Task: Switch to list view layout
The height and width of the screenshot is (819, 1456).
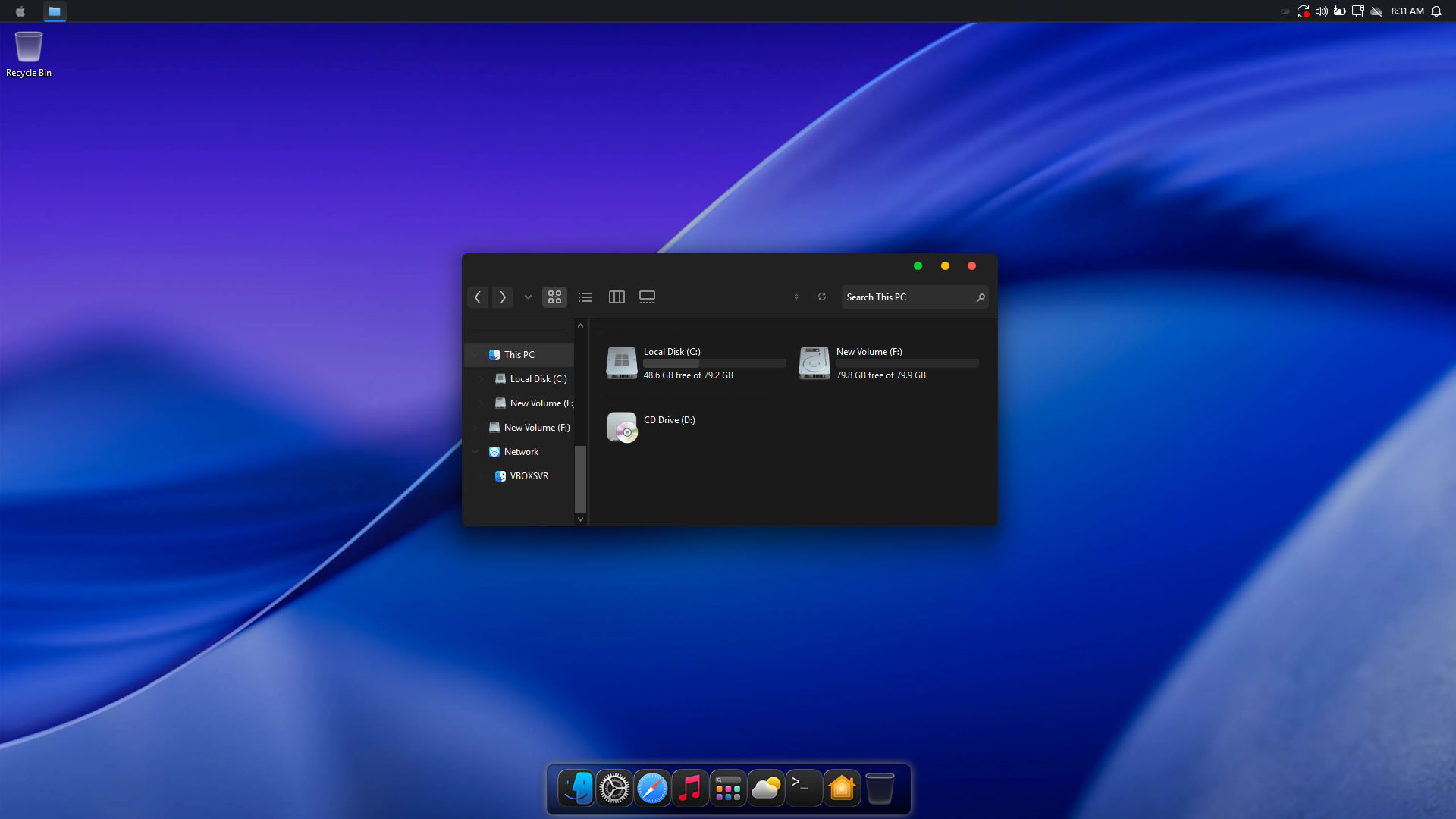Action: point(585,297)
